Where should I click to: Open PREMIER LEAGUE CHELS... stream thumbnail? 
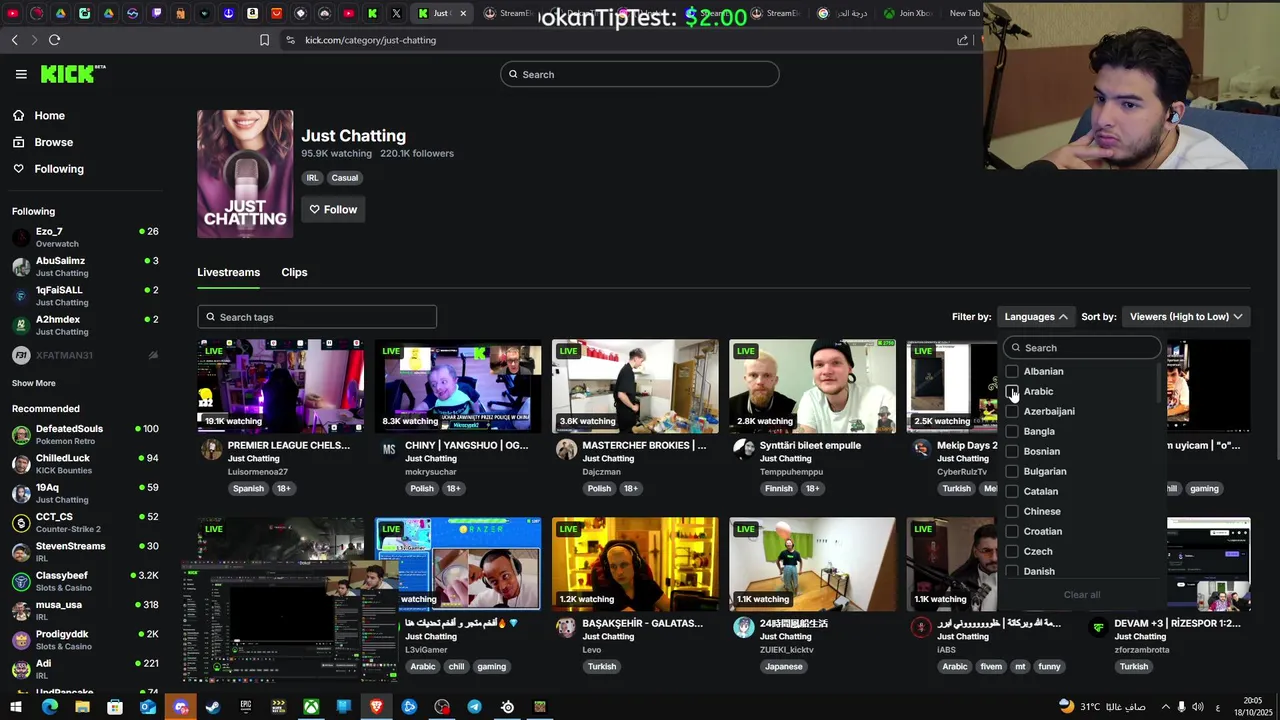[x=281, y=386]
